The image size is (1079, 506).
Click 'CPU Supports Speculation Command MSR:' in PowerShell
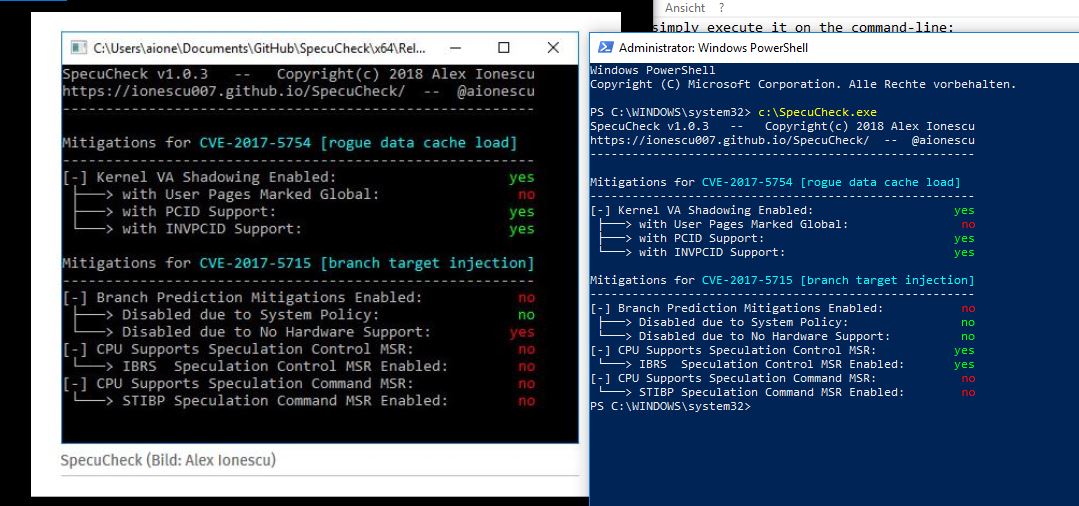click(747, 378)
